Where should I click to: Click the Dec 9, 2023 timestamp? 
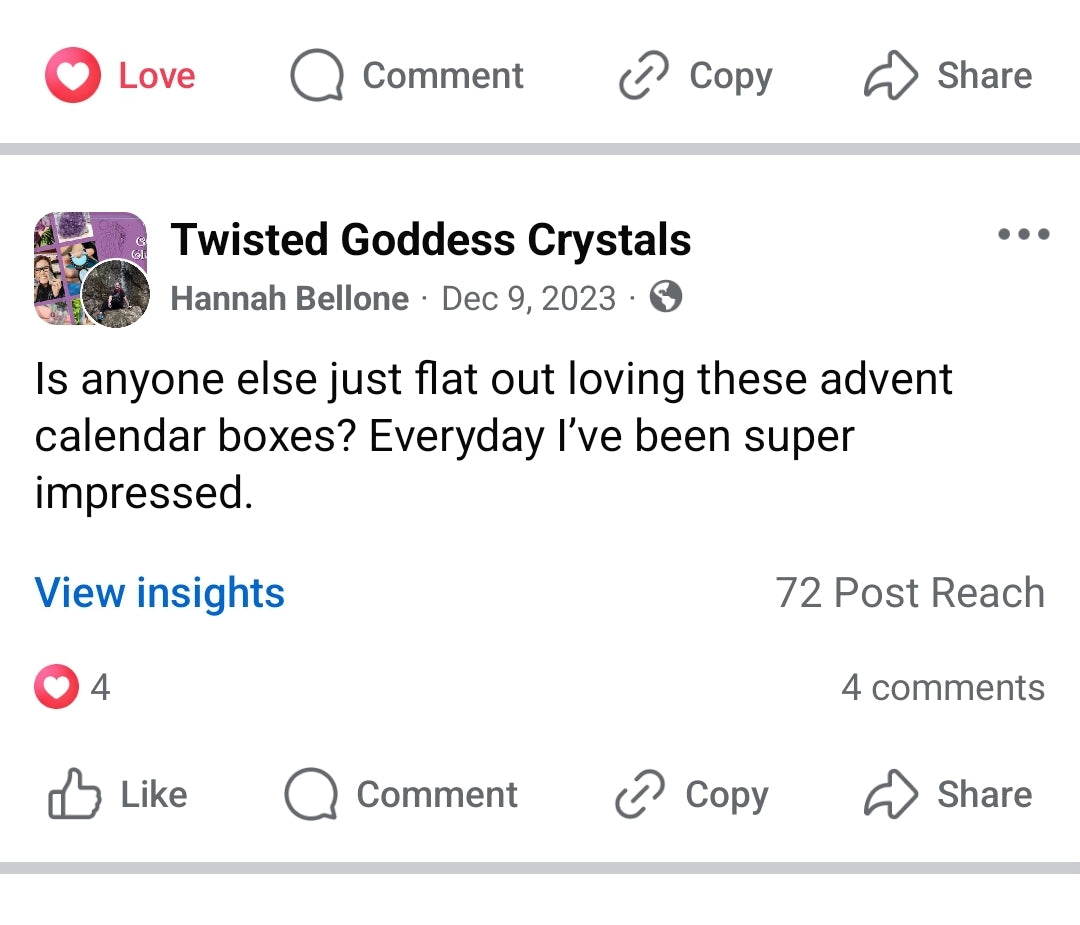coord(528,297)
